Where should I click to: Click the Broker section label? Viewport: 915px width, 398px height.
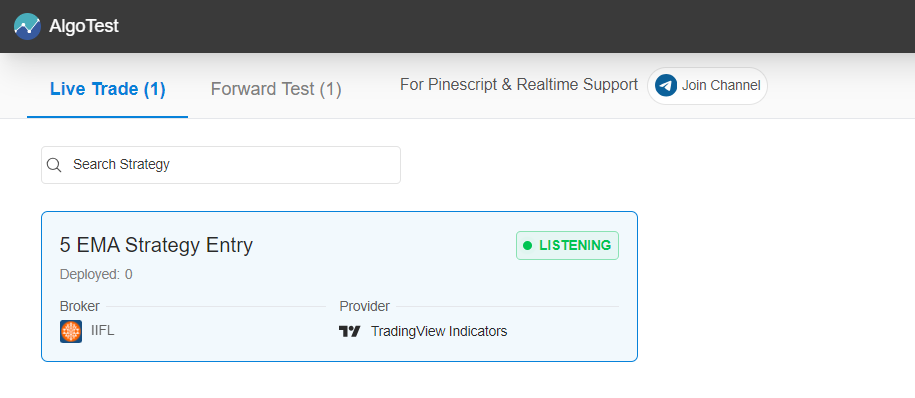pos(79,306)
